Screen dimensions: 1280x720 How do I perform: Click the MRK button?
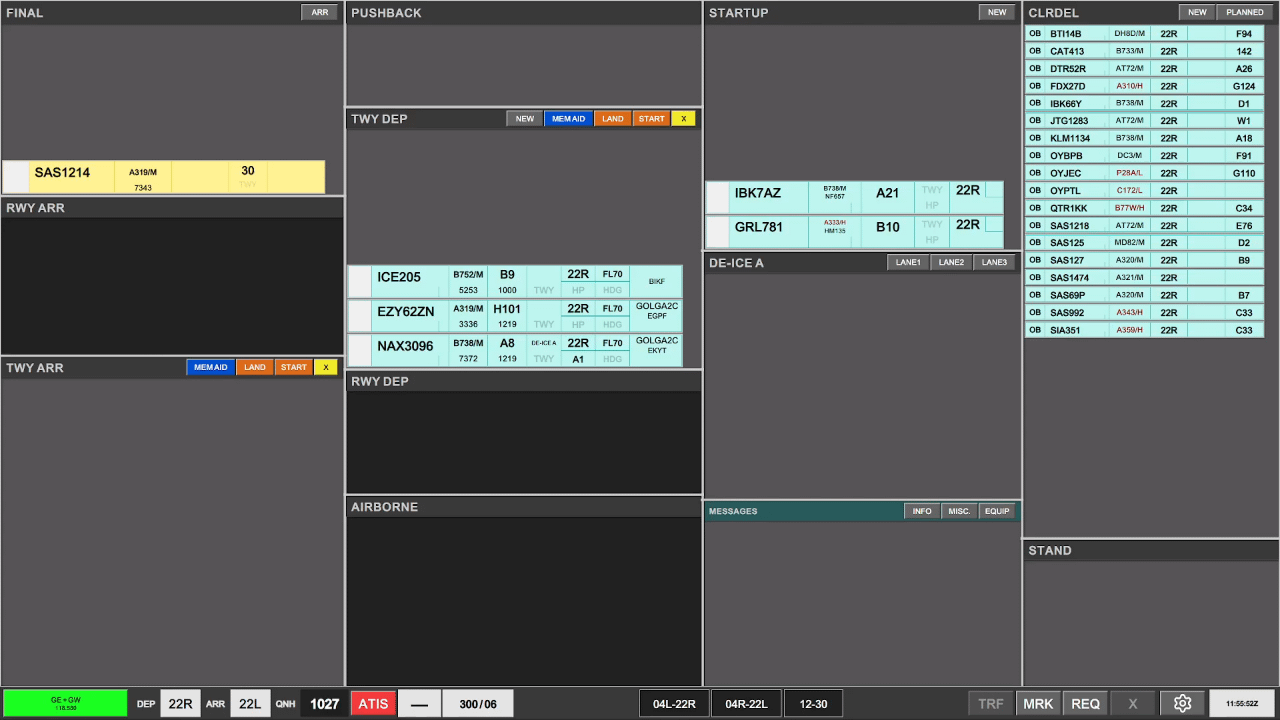point(1038,704)
